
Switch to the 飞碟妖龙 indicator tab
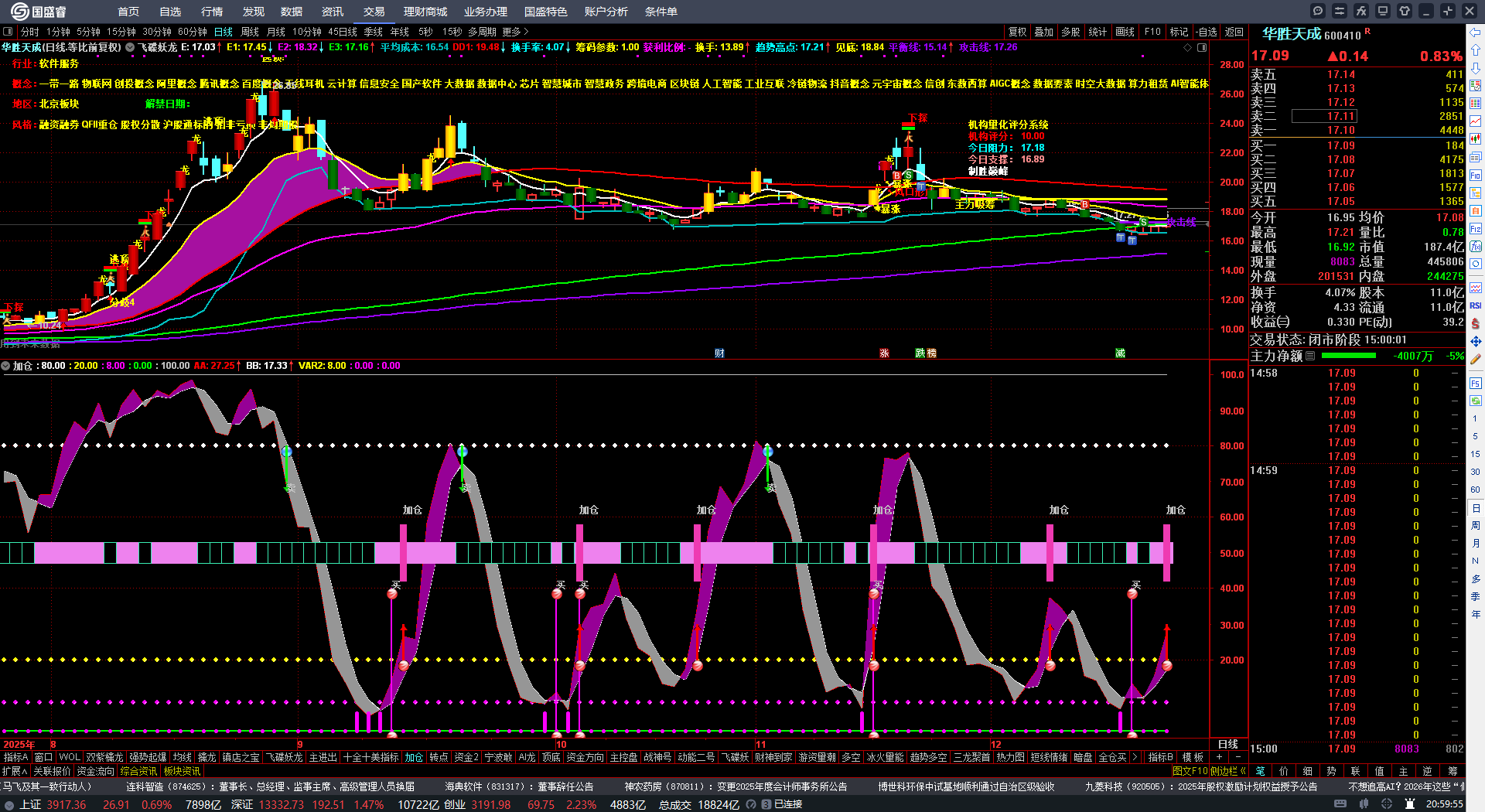click(285, 757)
